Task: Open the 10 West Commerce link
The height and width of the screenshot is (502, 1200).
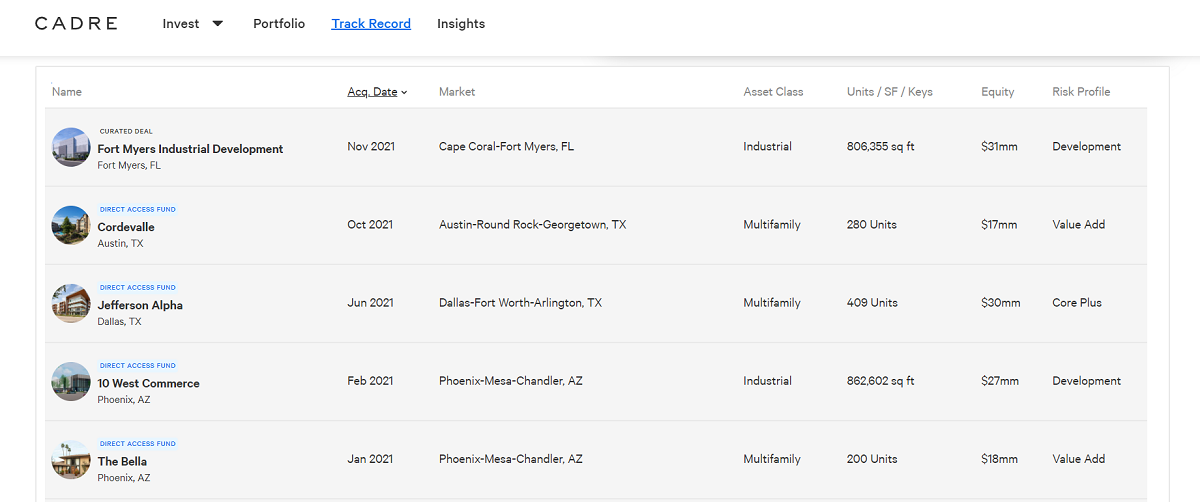Action: 148,383
